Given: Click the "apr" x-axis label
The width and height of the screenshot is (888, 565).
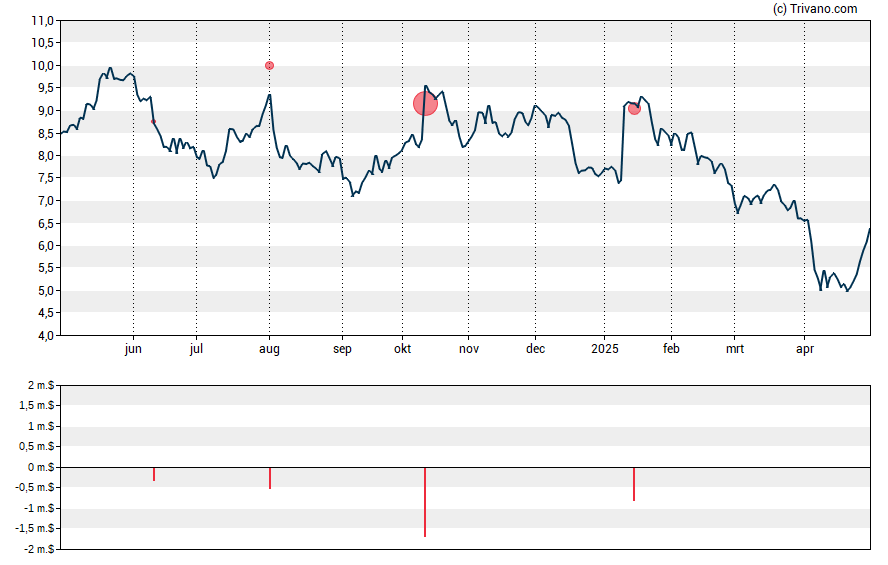Looking at the screenshot, I should pos(805,349).
